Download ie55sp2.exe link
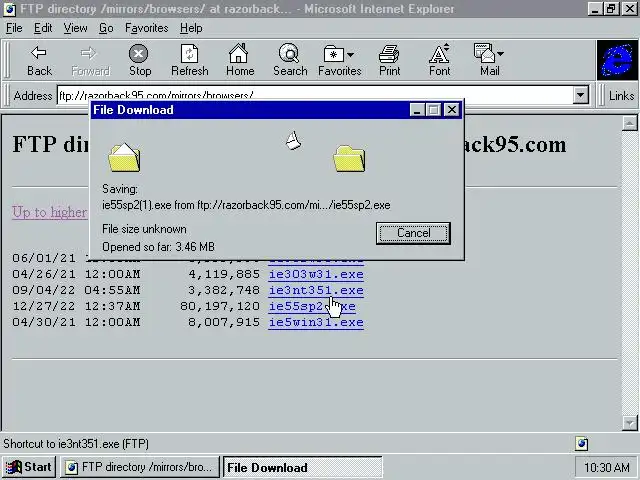640x480 pixels. (312, 306)
